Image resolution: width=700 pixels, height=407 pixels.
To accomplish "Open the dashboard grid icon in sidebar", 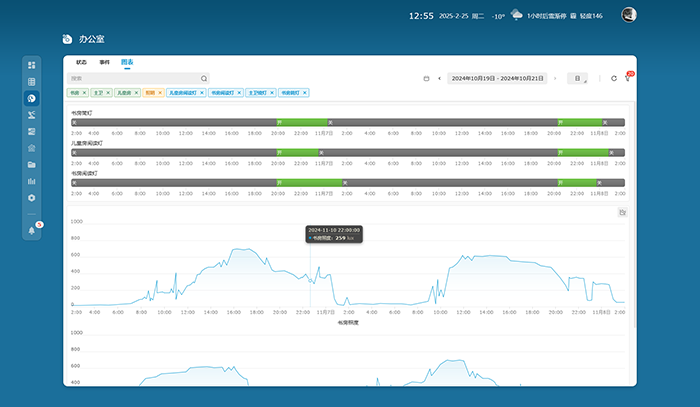I will (x=32, y=65).
